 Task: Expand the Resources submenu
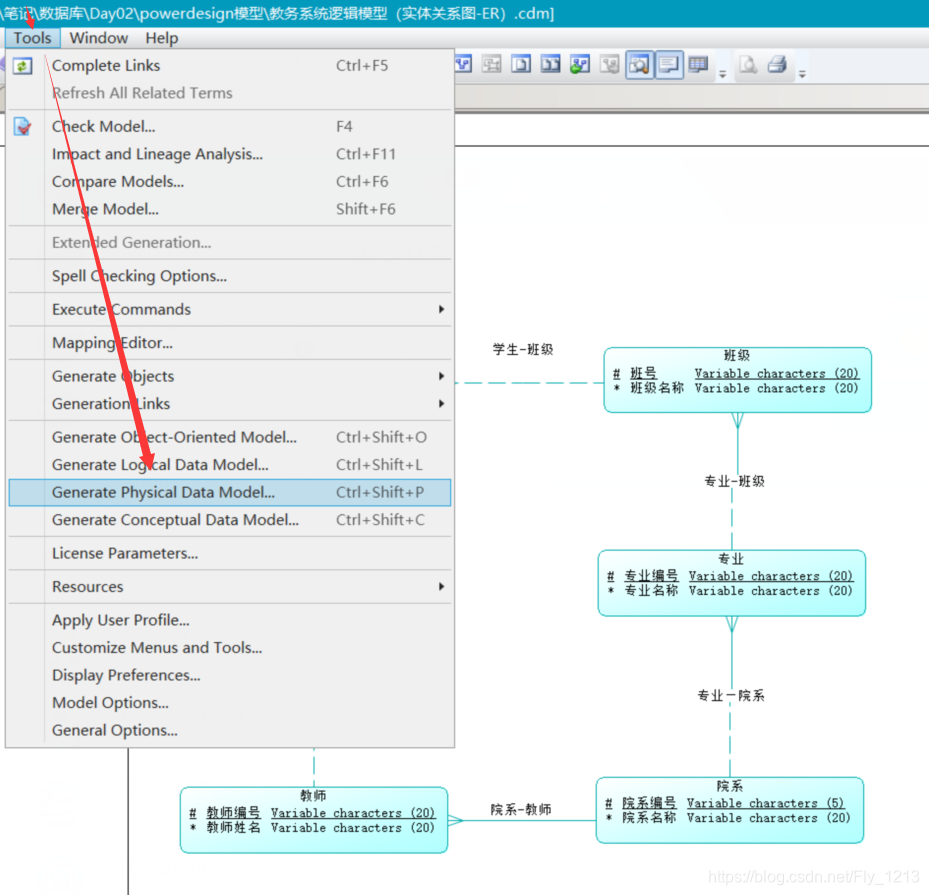click(x=441, y=586)
